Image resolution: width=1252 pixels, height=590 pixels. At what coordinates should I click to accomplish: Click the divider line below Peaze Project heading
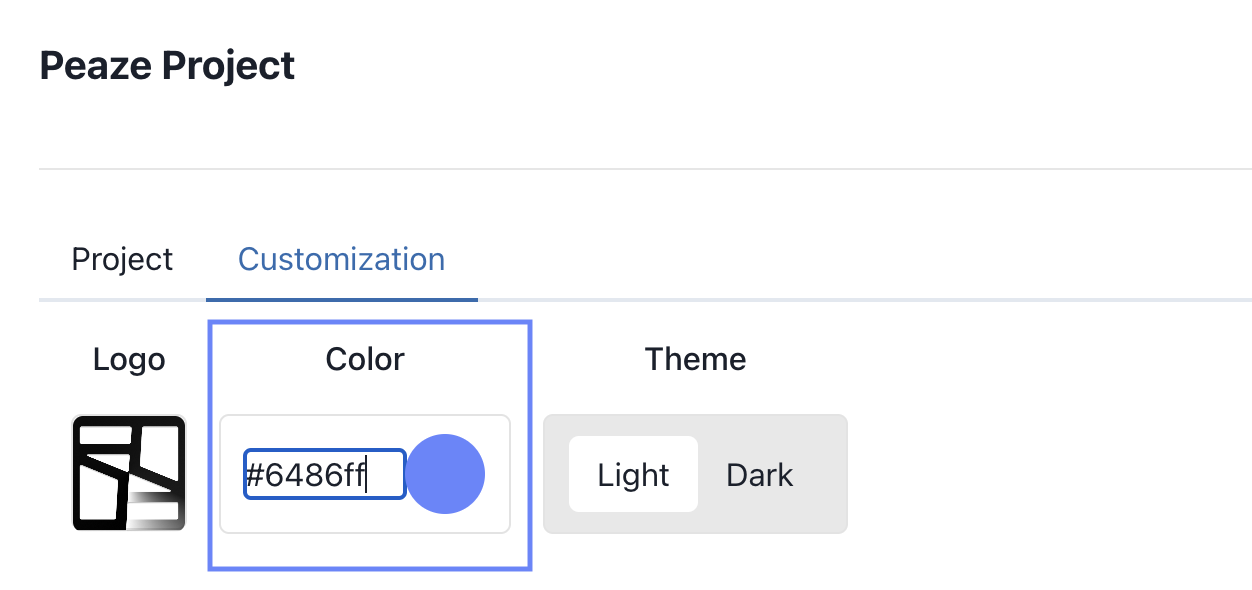pyautogui.click(x=640, y=169)
